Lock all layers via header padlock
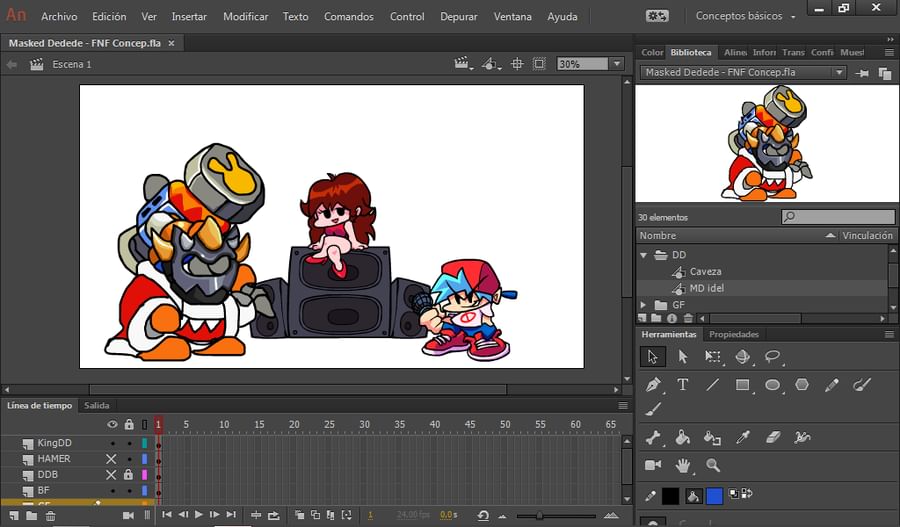Screen dimensions: 900x527 pos(129,424)
